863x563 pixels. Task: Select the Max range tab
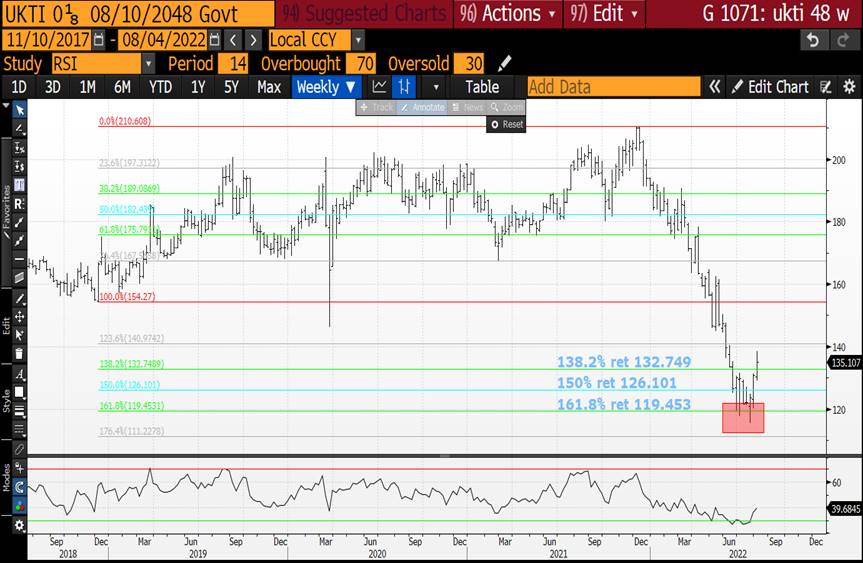point(269,87)
